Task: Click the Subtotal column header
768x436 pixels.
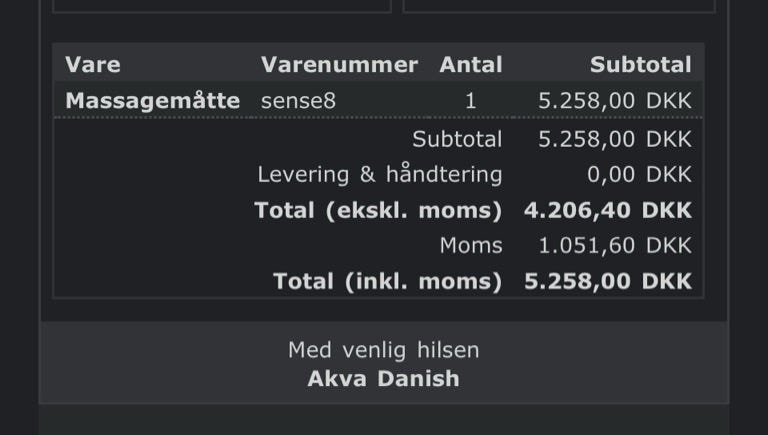Action: pyautogui.click(x=640, y=65)
